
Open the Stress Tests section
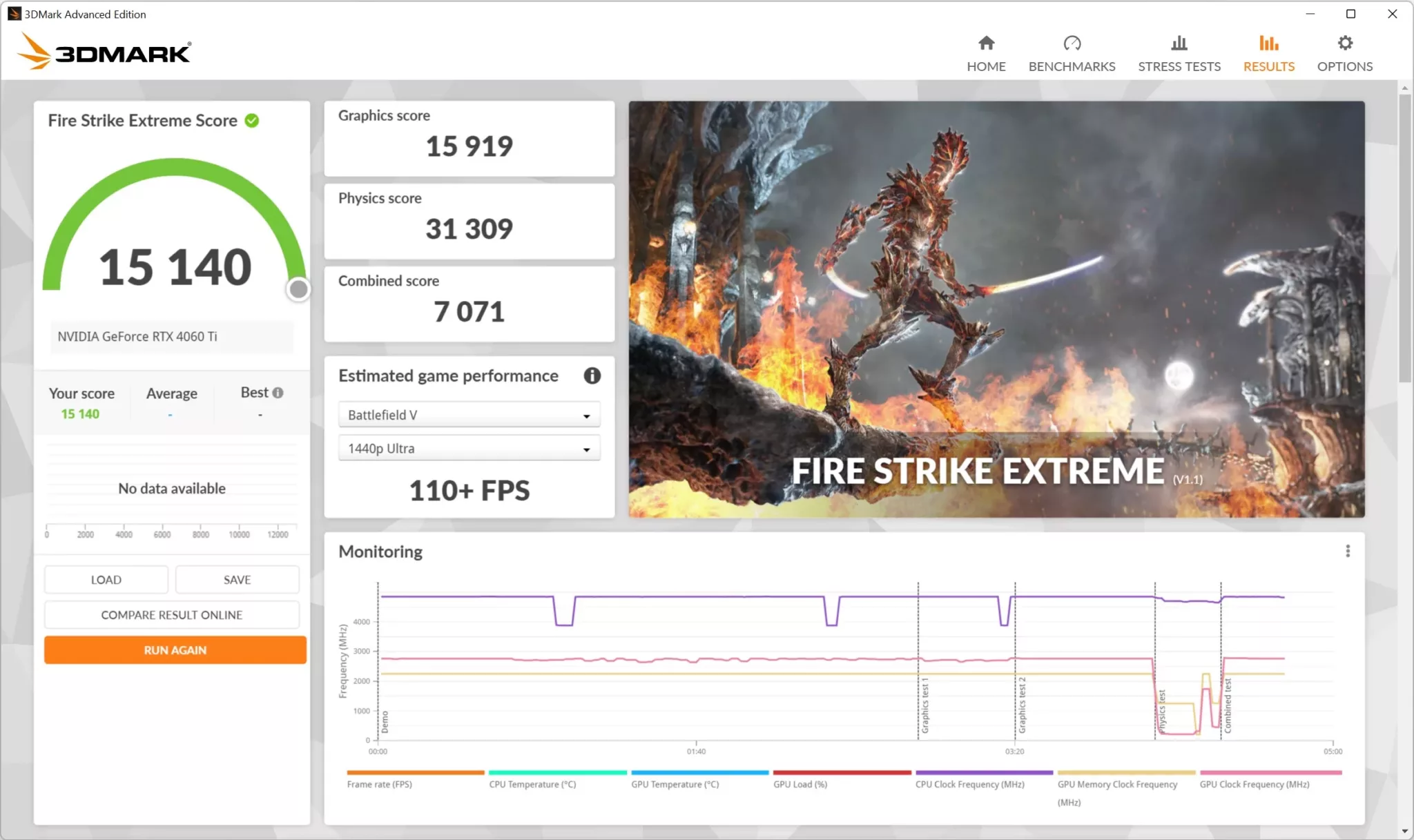click(1179, 52)
